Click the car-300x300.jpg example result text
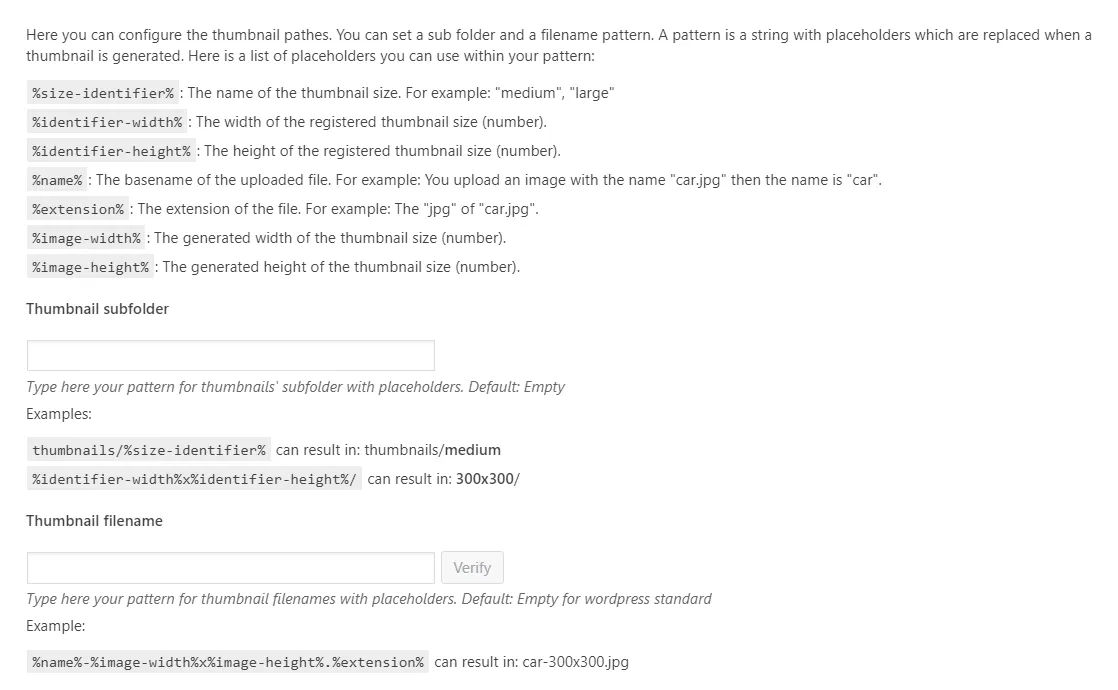Image resolution: width=1118 pixels, height=690 pixels. pyautogui.click(x=574, y=661)
